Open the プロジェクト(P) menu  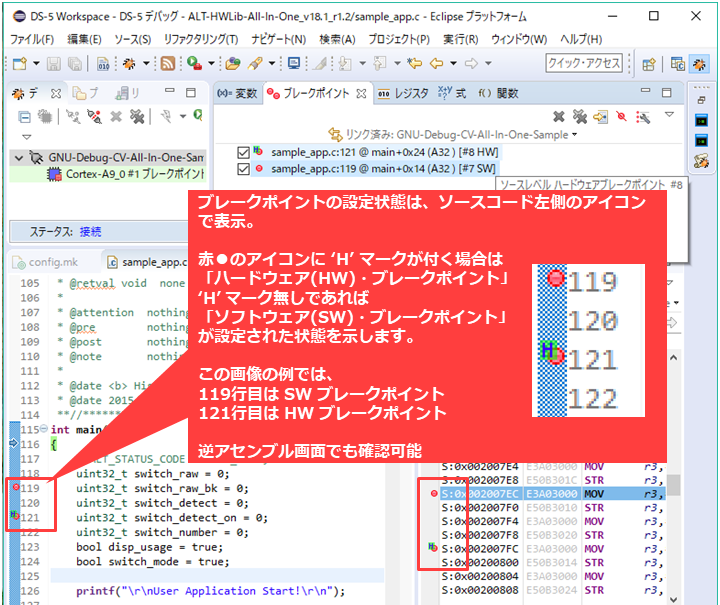click(x=399, y=39)
